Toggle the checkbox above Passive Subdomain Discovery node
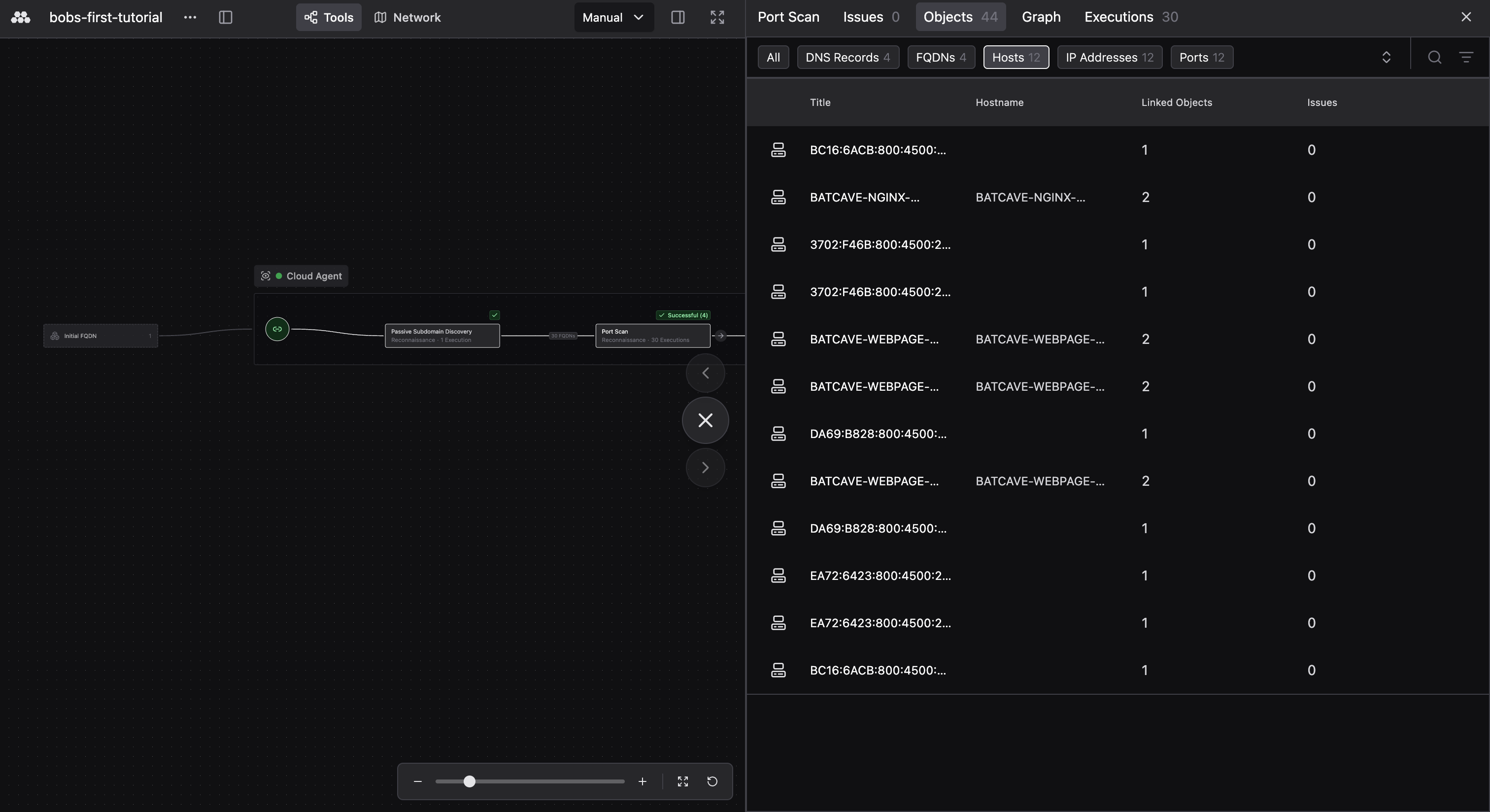Image resolution: width=1490 pixels, height=812 pixels. click(x=495, y=315)
